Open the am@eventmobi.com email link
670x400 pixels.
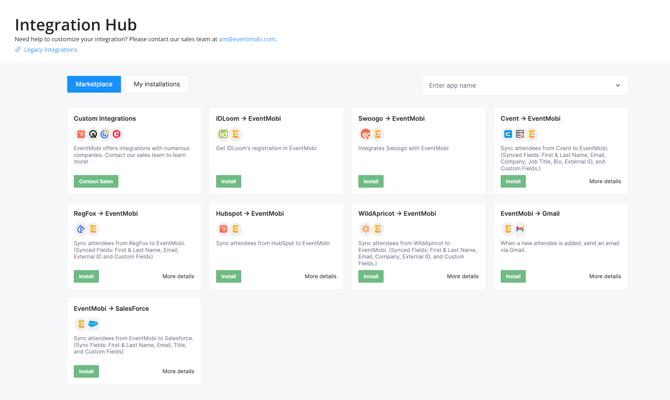click(x=247, y=39)
